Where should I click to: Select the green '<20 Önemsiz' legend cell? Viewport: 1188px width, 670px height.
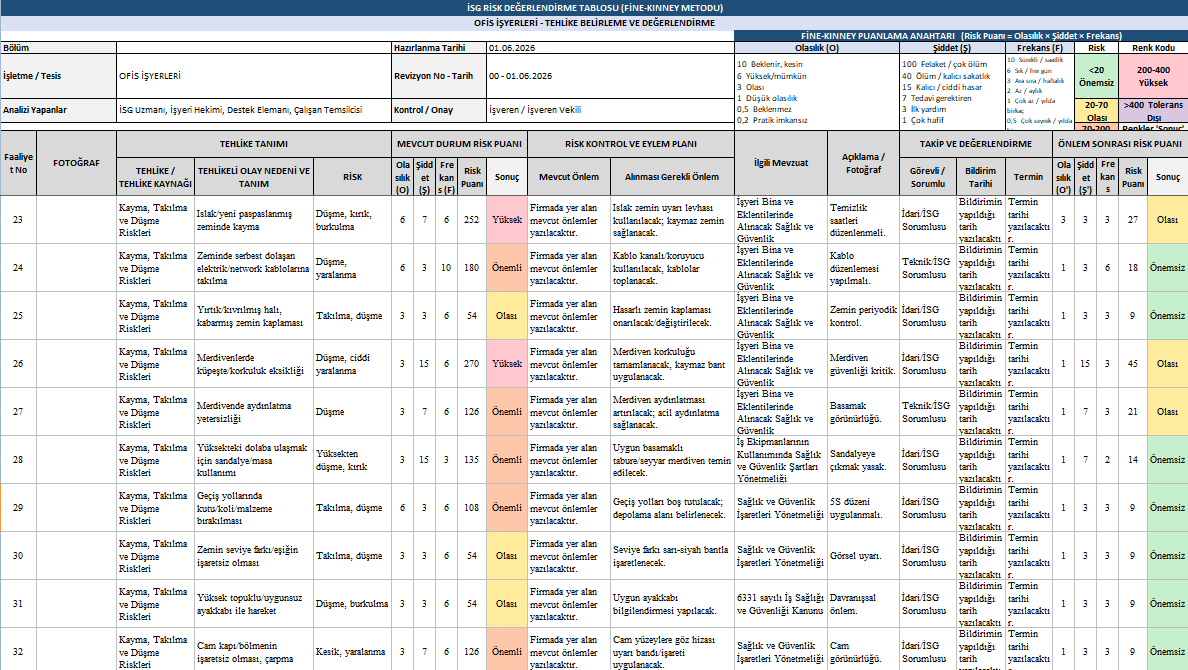[1096, 76]
